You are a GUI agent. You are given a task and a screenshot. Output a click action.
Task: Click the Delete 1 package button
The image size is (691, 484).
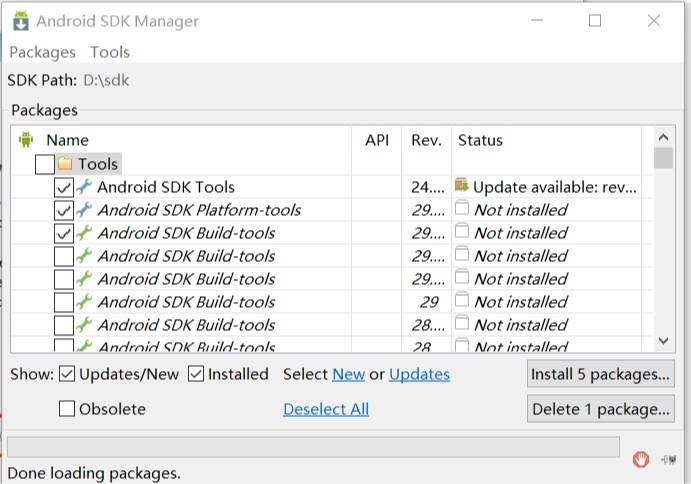coord(600,409)
